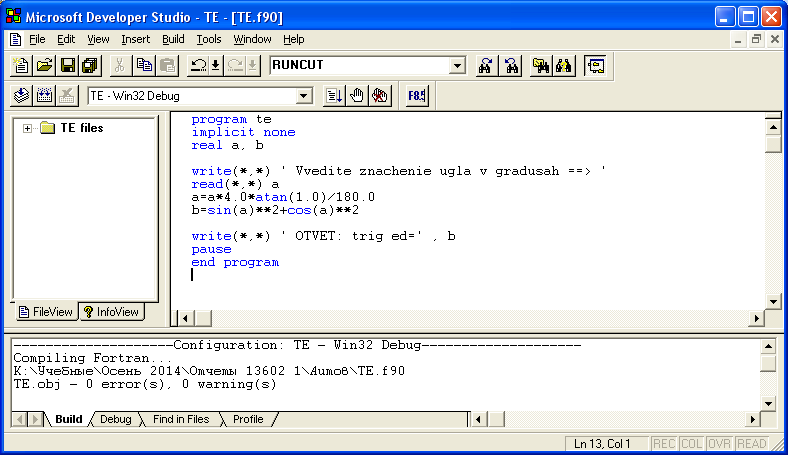Save all open files

90,65
